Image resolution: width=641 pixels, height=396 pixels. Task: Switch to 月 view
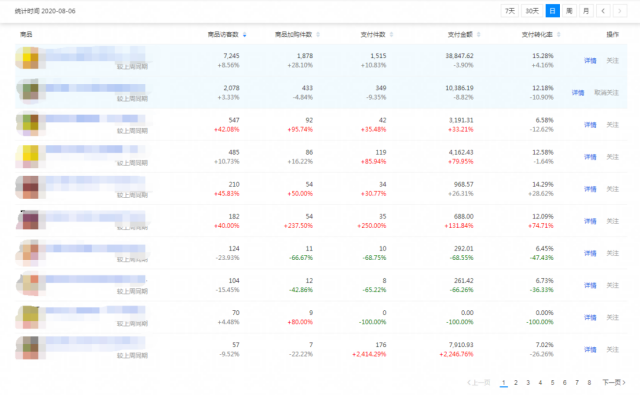tap(586, 11)
